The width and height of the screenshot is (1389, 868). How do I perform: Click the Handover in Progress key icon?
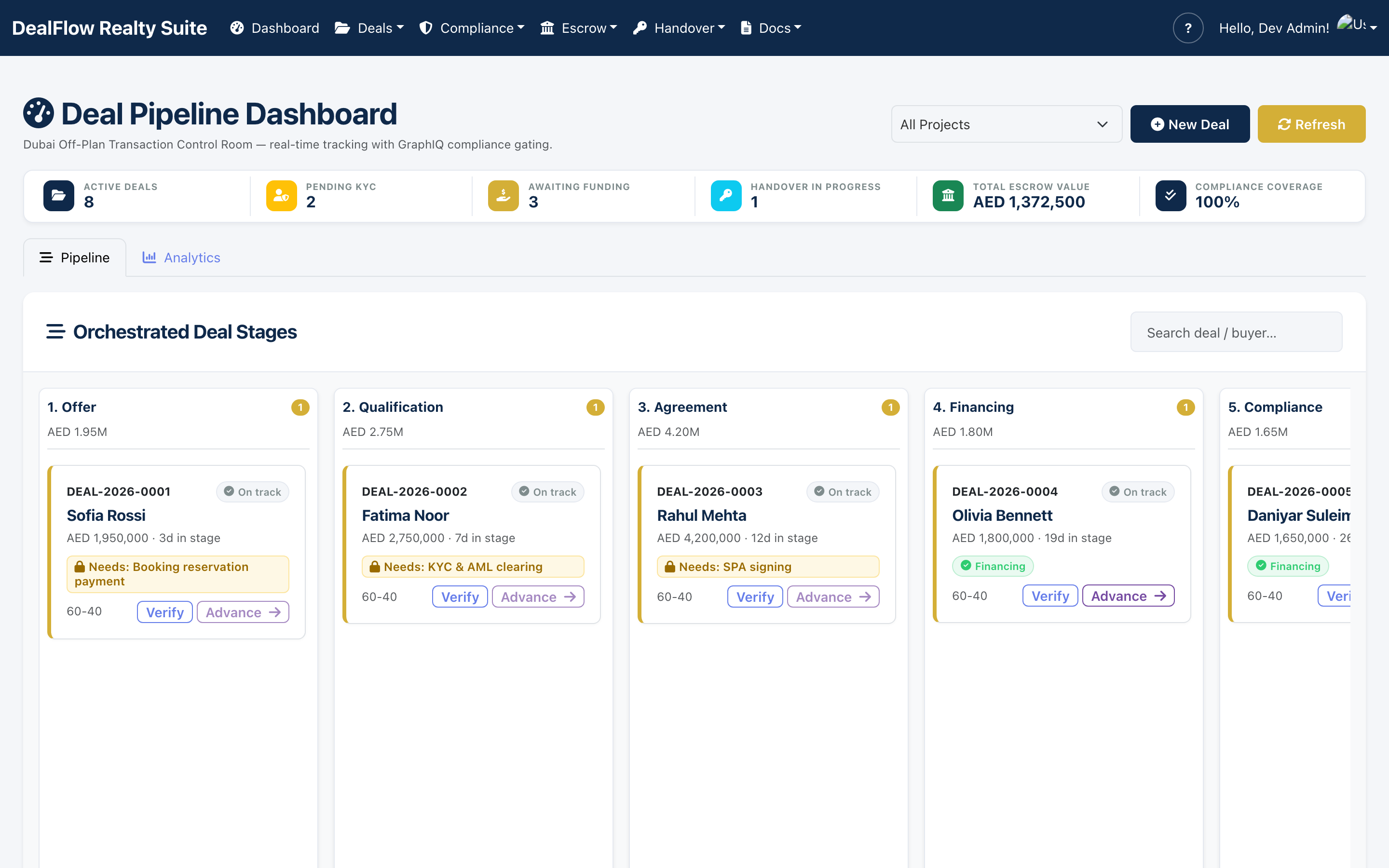coord(726,195)
